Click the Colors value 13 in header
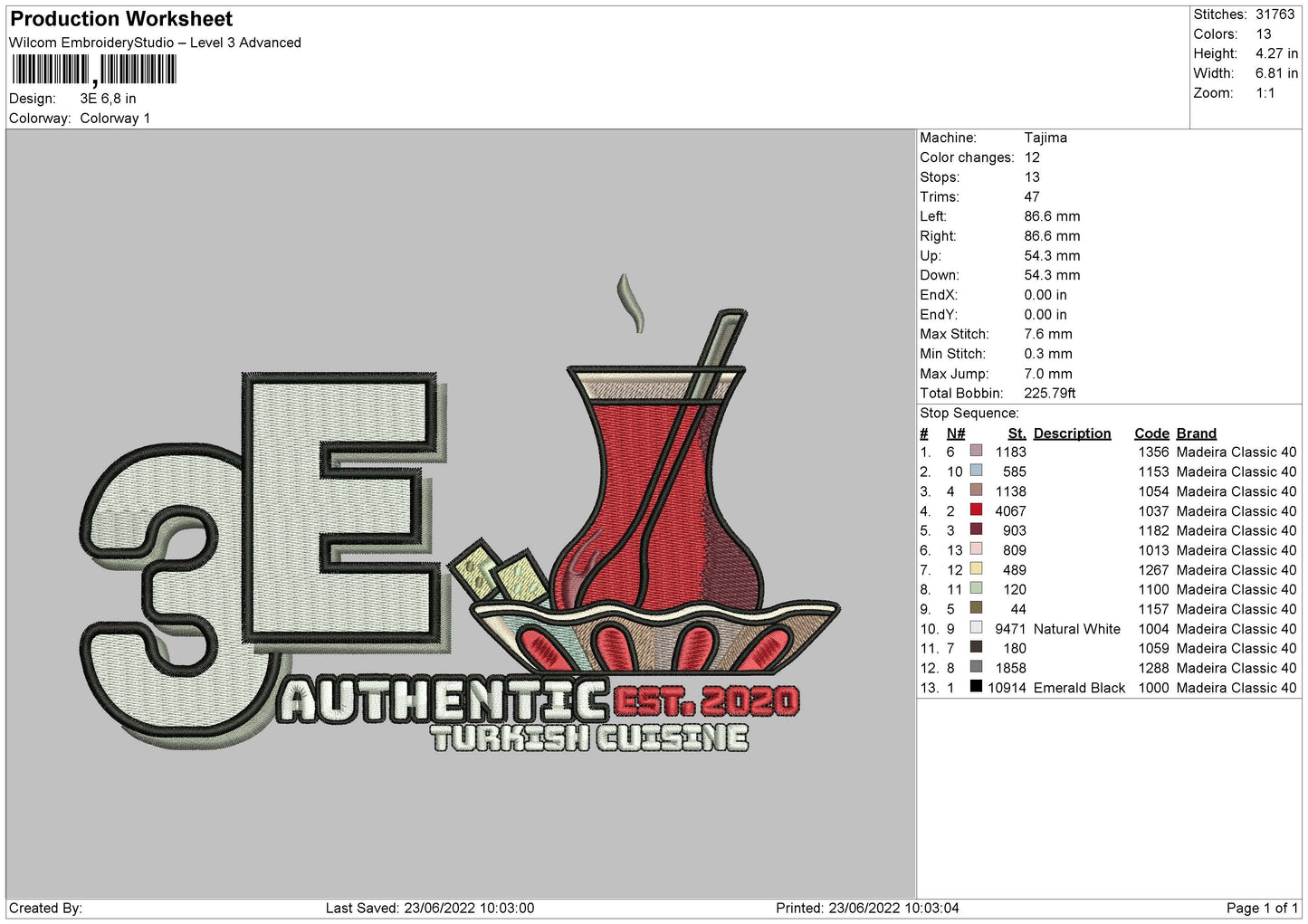This screenshot has height=924, width=1308. [1264, 34]
